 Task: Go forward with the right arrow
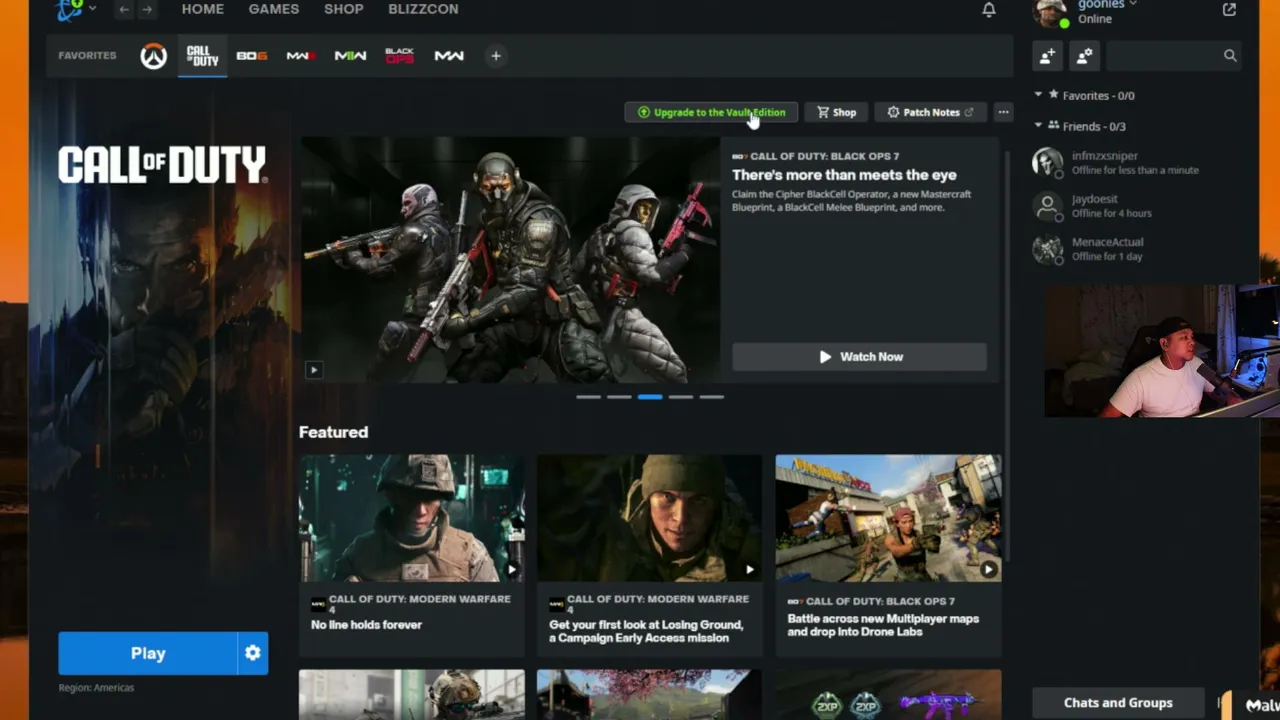click(147, 9)
